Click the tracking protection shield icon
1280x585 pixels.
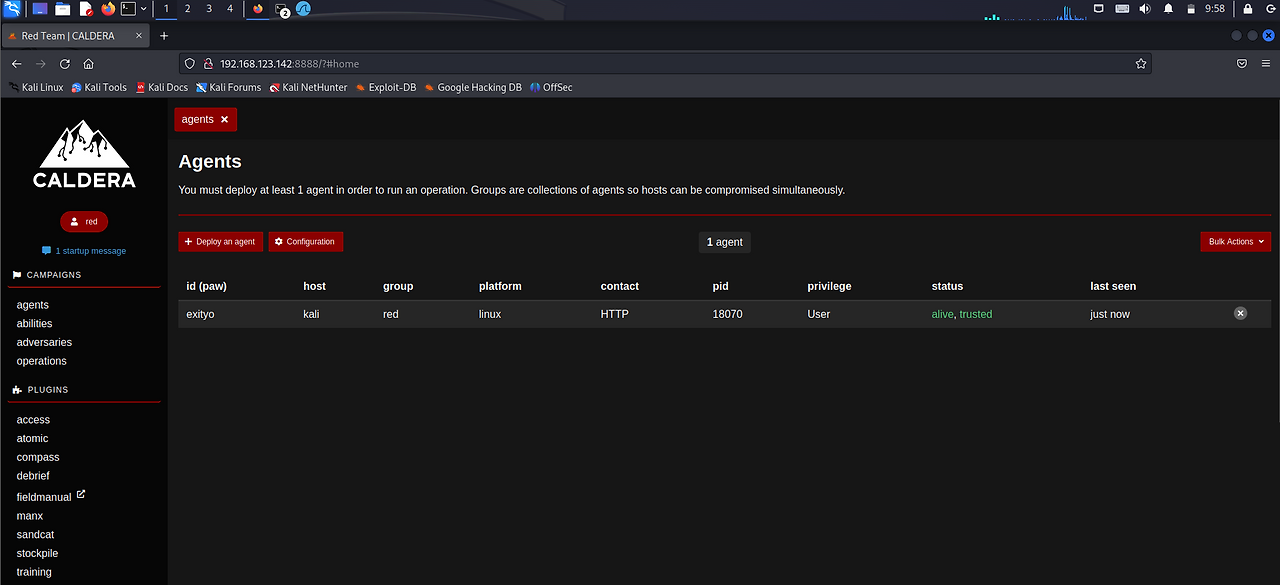(189, 63)
